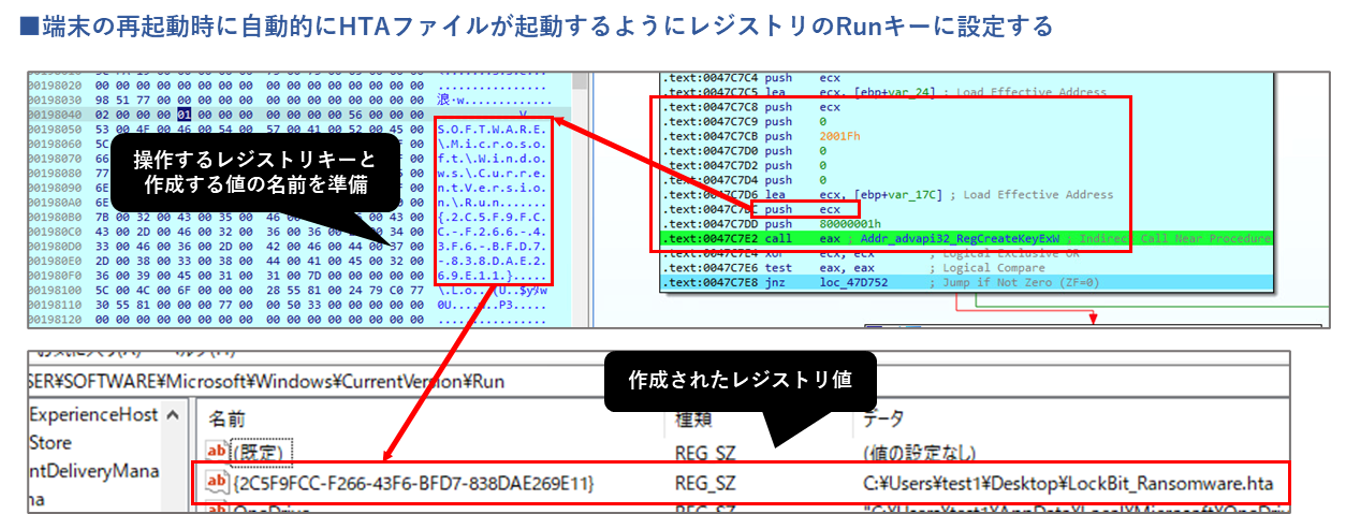The height and width of the screenshot is (526, 1346).
Task: Select the {2C5F9FCC-F266-43F6-BFD7-838DAE269E11} registry value name
Action: (414, 485)
